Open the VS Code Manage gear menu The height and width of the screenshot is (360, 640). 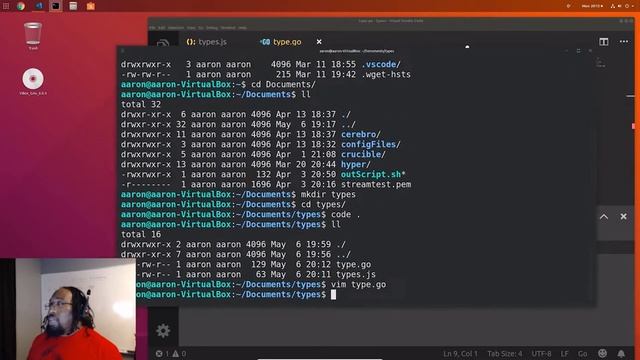point(163,330)
